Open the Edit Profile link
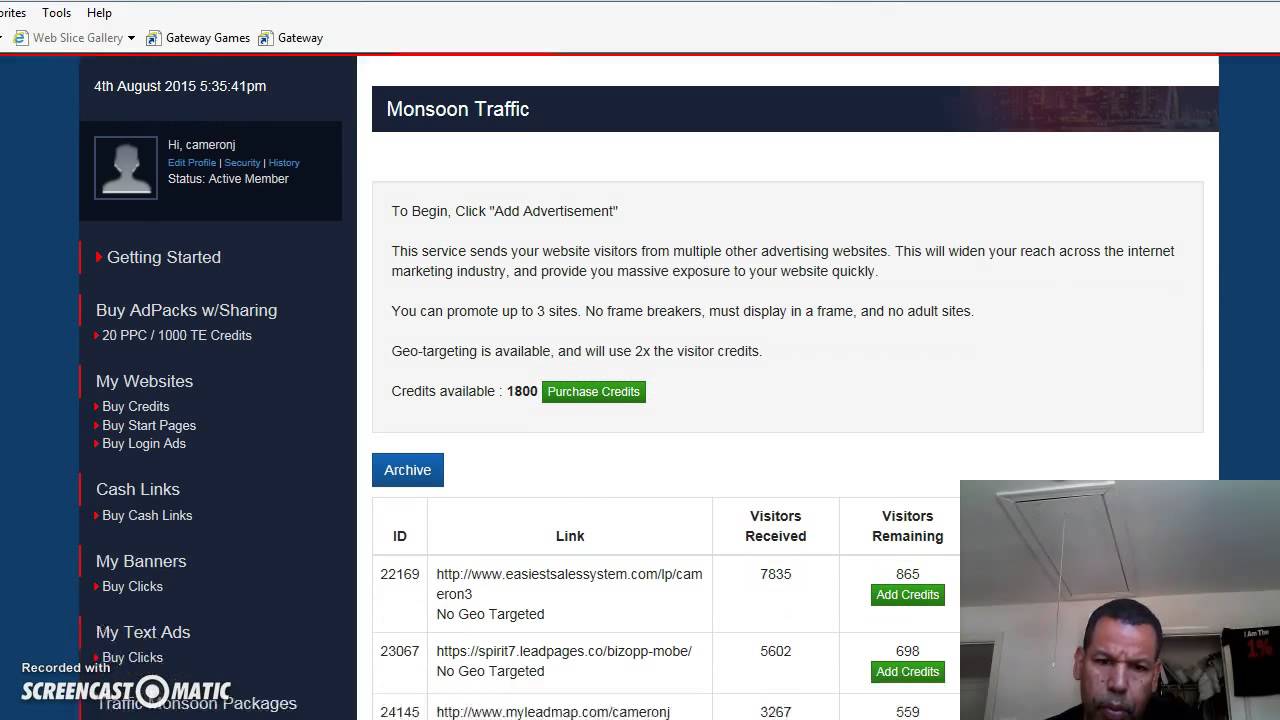The image size is (1280, 720). (192, 162)
